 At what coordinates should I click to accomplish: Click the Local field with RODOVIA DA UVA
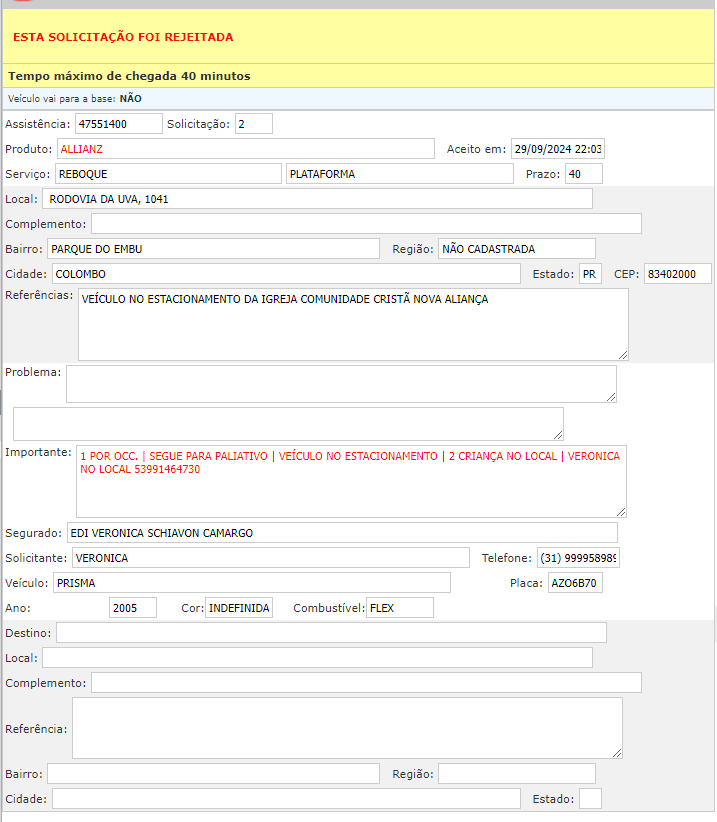(317, 199)
